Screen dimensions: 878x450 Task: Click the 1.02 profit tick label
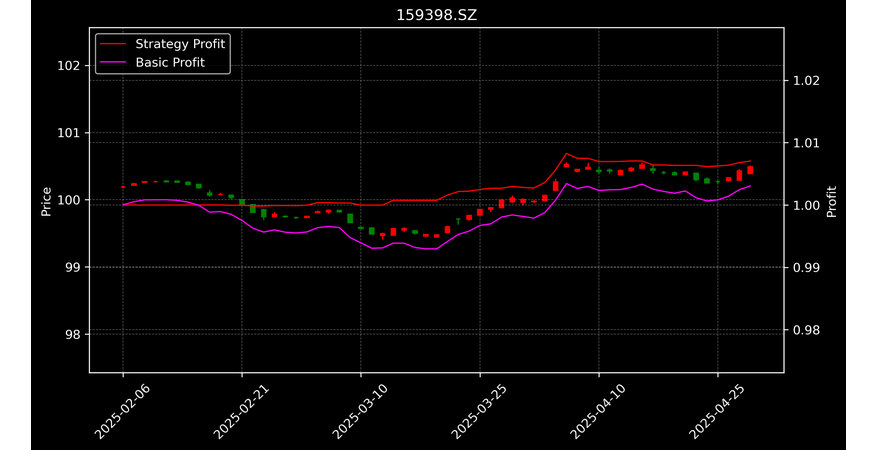tap(806, 81)
